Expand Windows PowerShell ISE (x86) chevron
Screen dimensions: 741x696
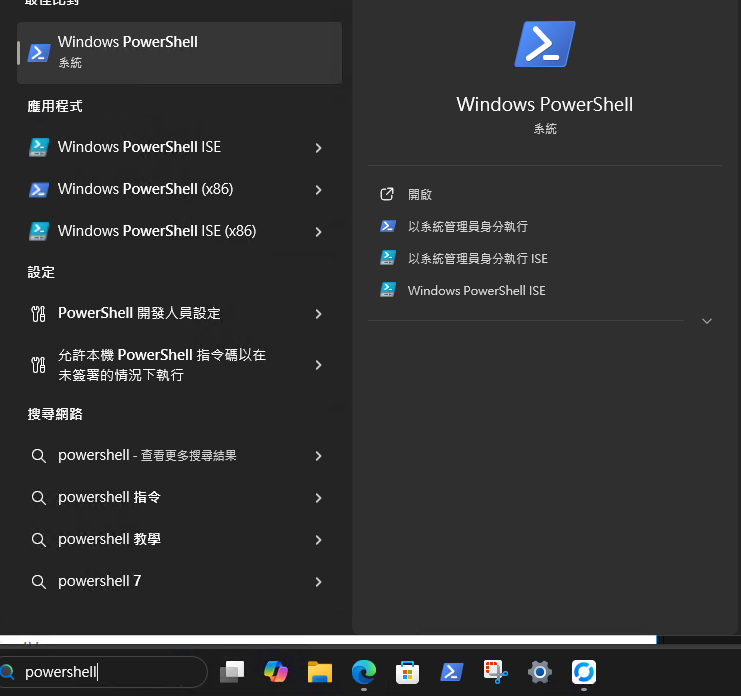319,232
